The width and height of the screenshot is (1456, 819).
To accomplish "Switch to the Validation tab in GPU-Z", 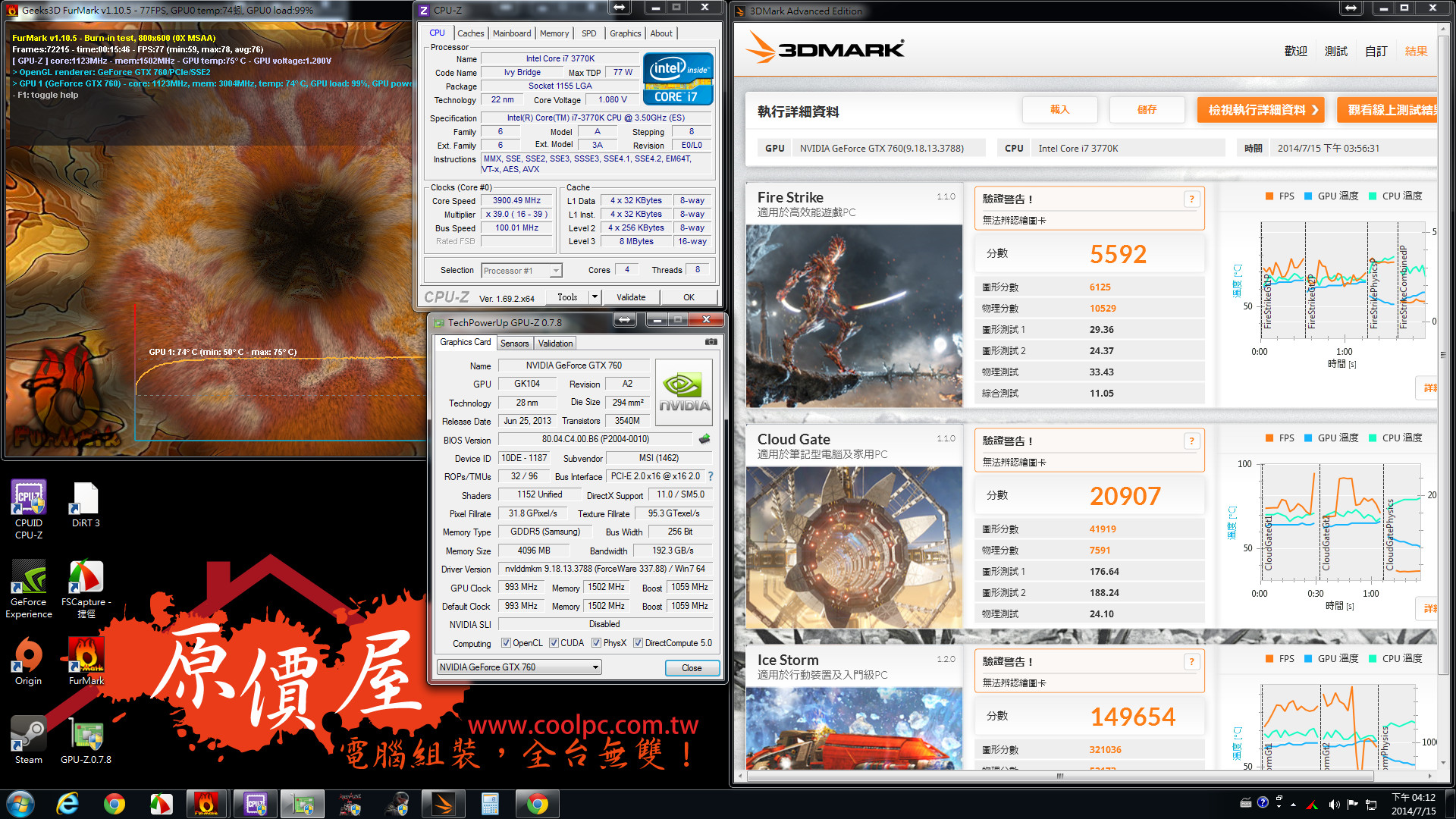I will (556, 344).
